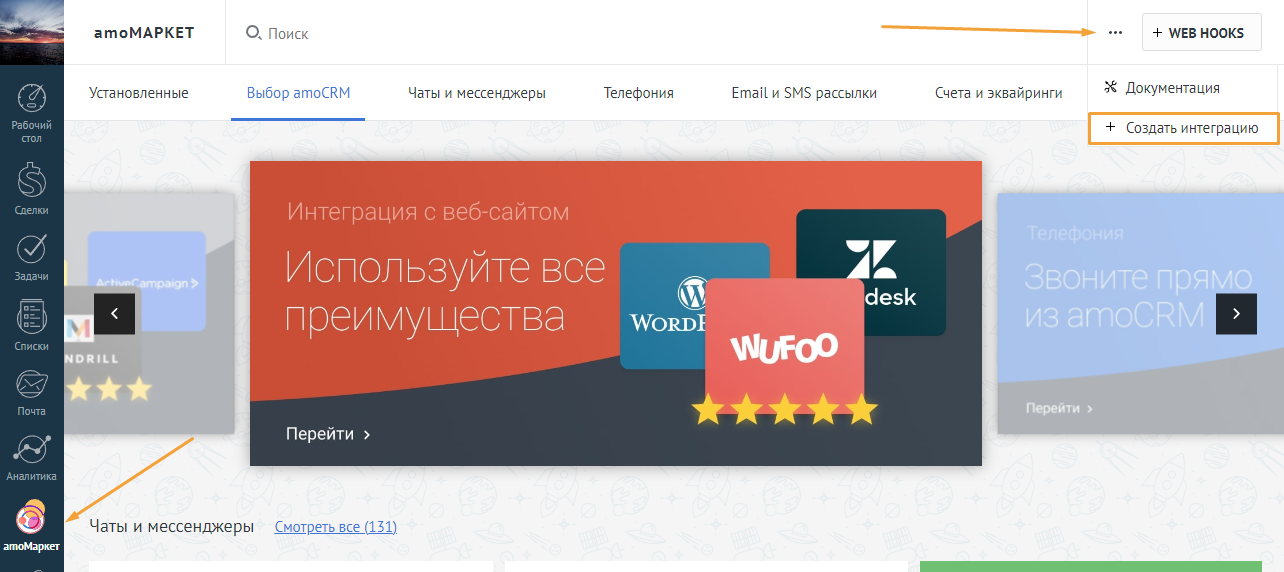Follow the Смотреть все (131) link

335,527
